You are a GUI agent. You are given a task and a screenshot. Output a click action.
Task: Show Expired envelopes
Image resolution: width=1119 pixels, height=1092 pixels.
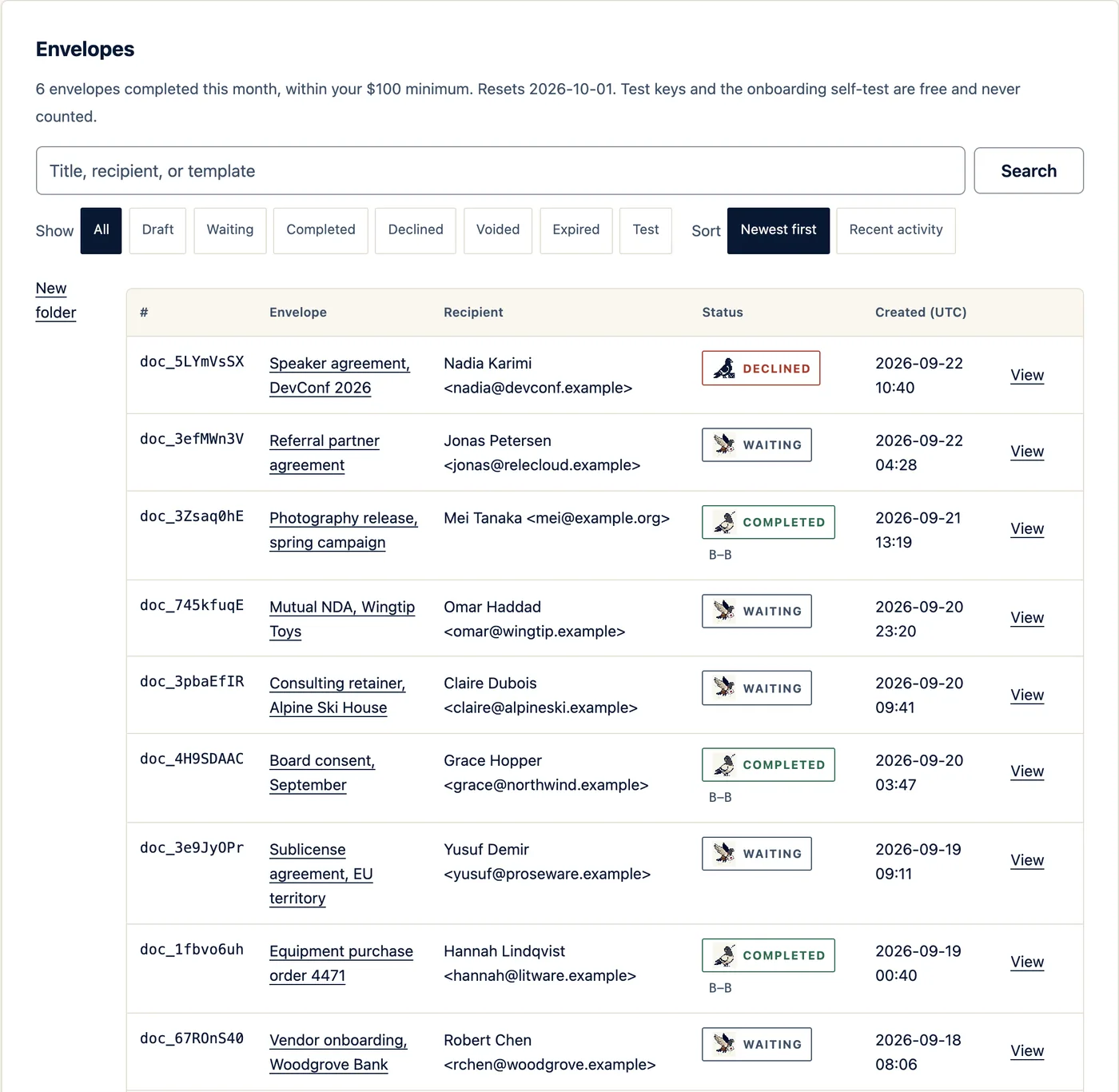coord(576,230)
